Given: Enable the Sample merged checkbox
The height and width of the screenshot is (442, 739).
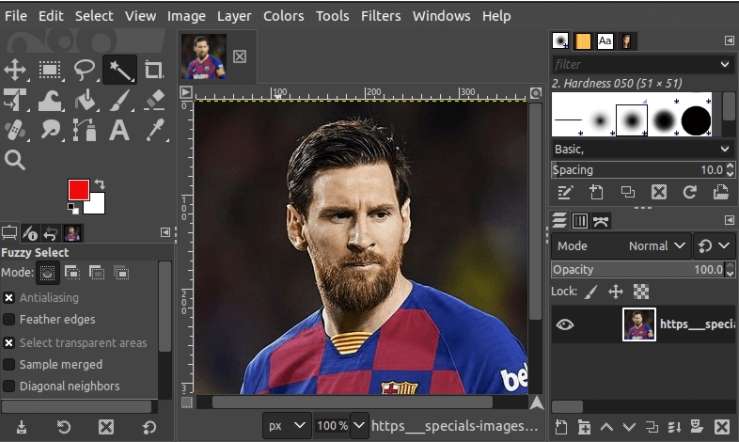Looking at the screenshot, I should (x=9, y=365).
